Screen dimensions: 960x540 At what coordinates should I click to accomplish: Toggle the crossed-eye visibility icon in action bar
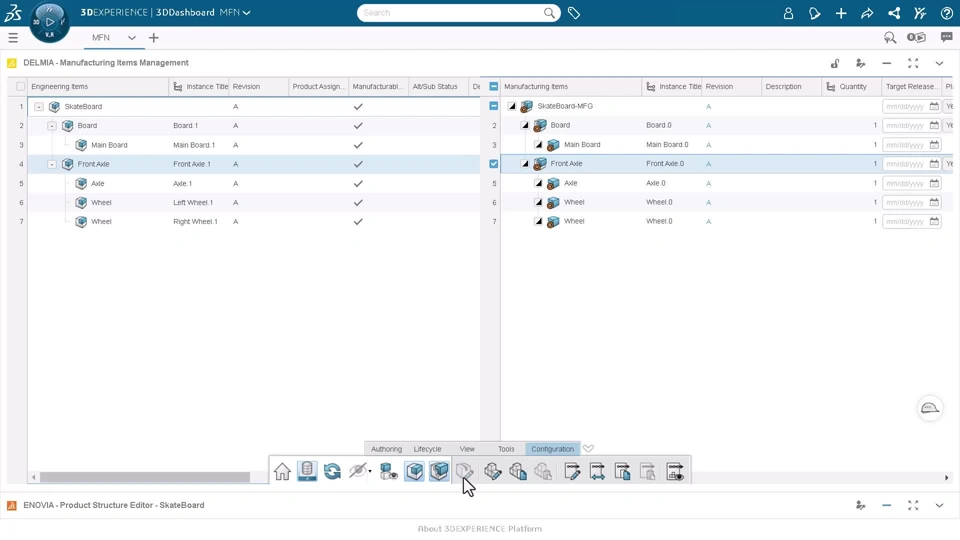[x=358, y=471]
